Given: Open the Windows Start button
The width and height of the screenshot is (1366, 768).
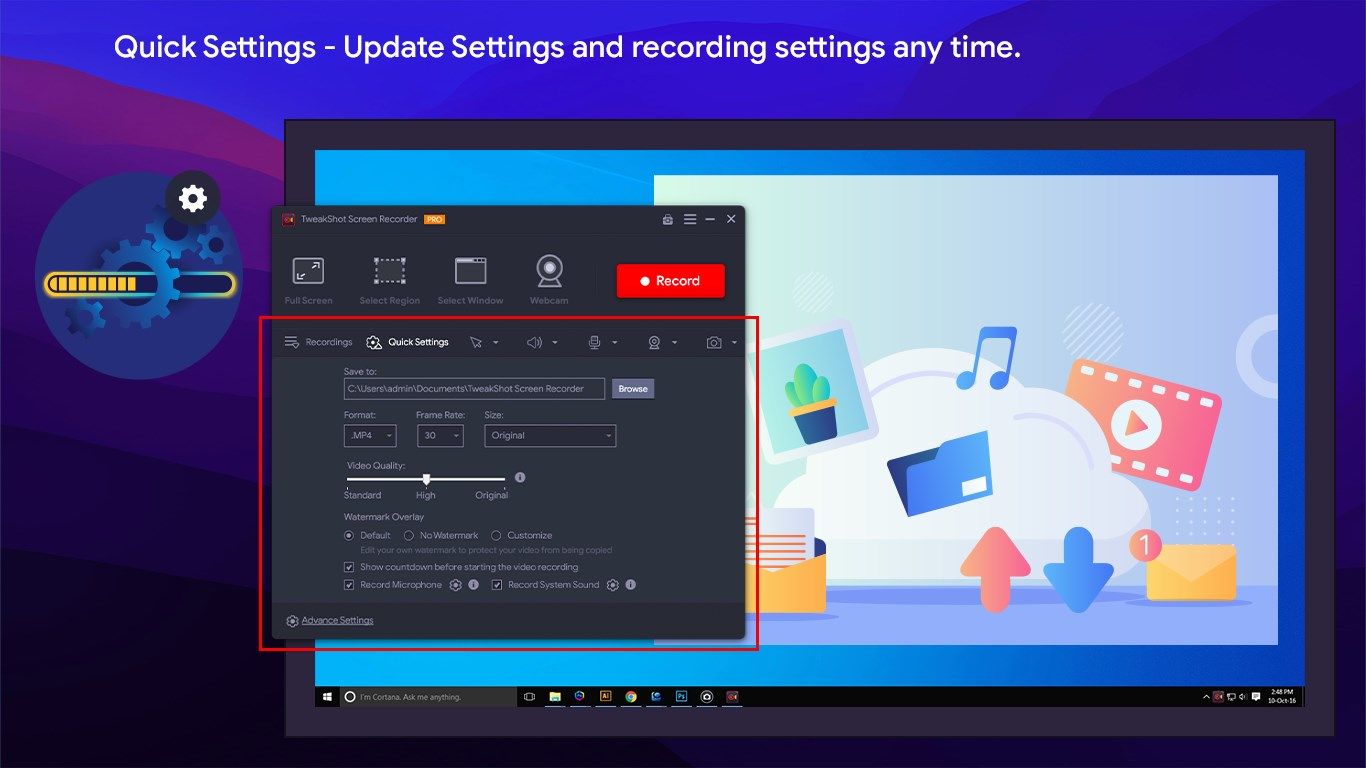Looking at the screenshot, I should 326,696.
